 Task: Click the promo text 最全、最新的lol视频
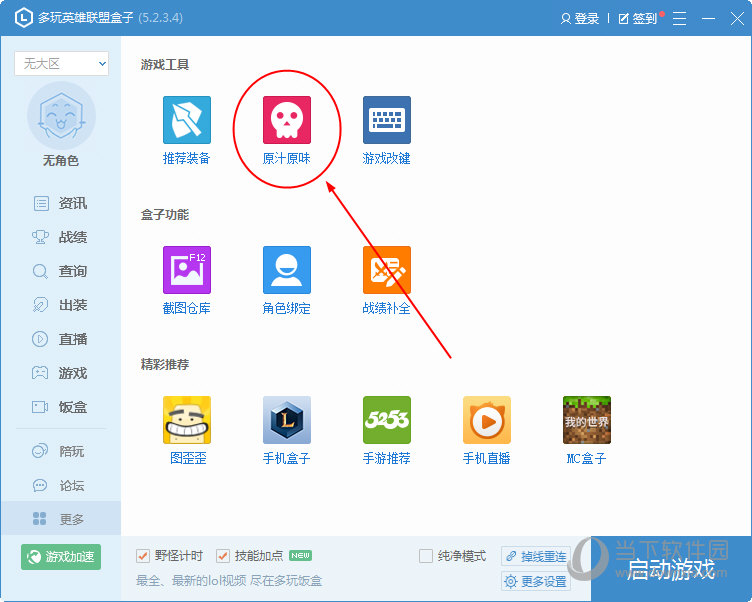tap(191, 581)
